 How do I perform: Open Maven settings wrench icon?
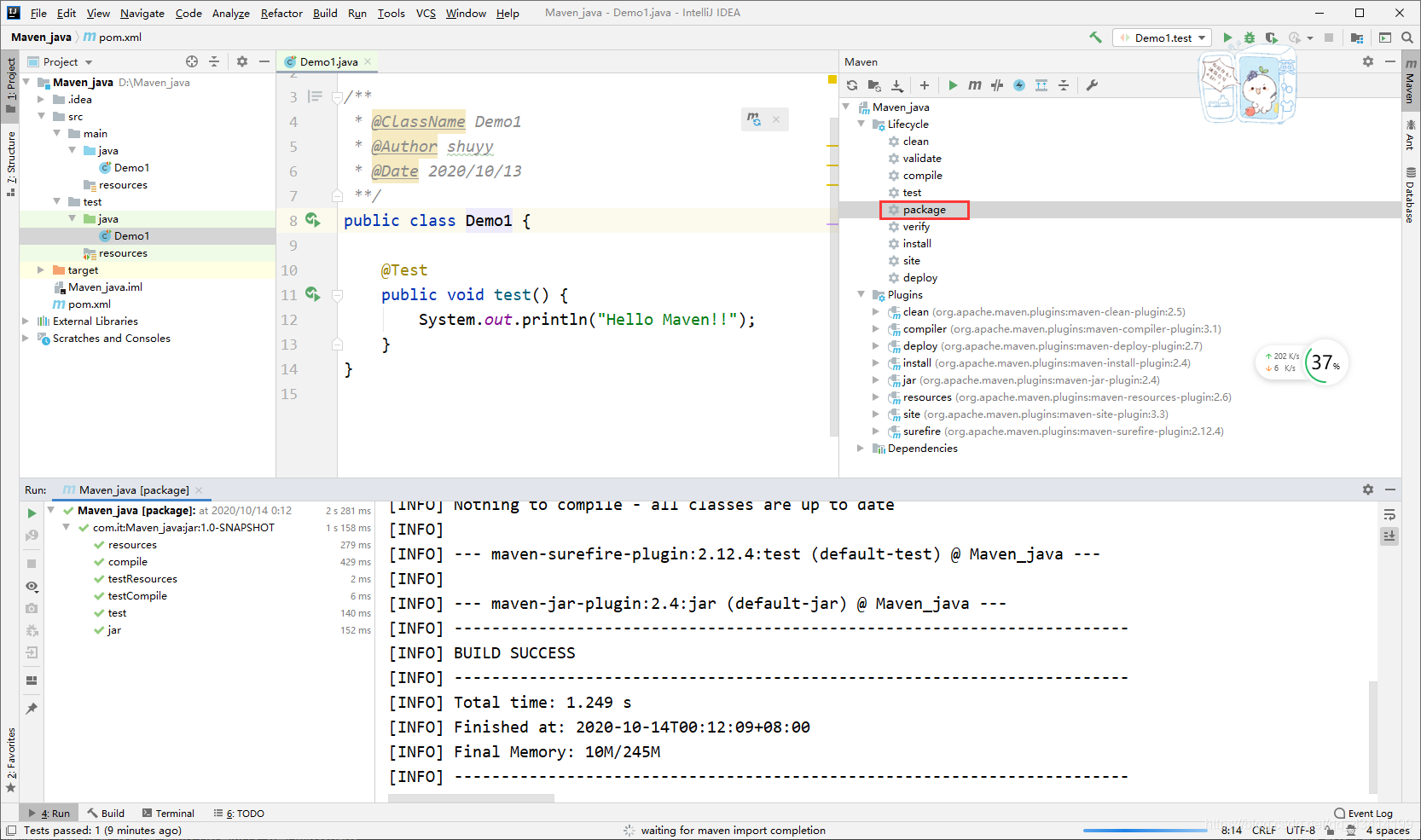tap(1092, 85)
